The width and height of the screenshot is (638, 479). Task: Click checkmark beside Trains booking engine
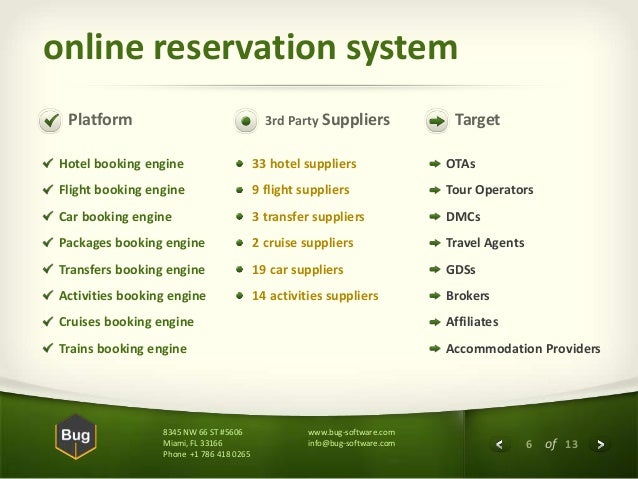point(48,348)
